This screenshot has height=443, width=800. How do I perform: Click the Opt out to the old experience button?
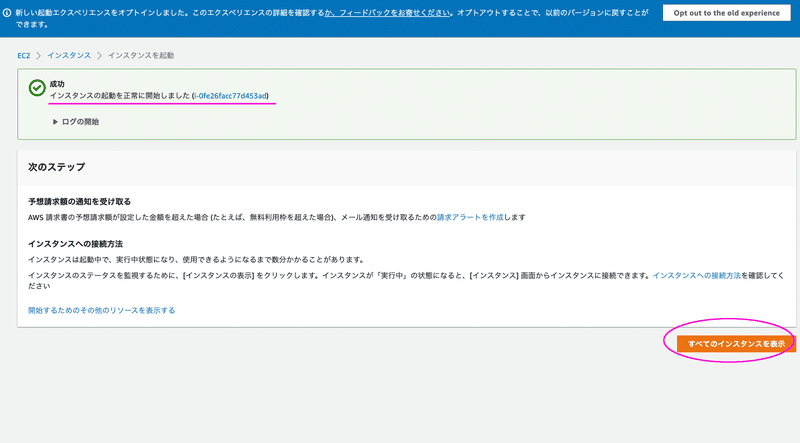tap(727, 13)
